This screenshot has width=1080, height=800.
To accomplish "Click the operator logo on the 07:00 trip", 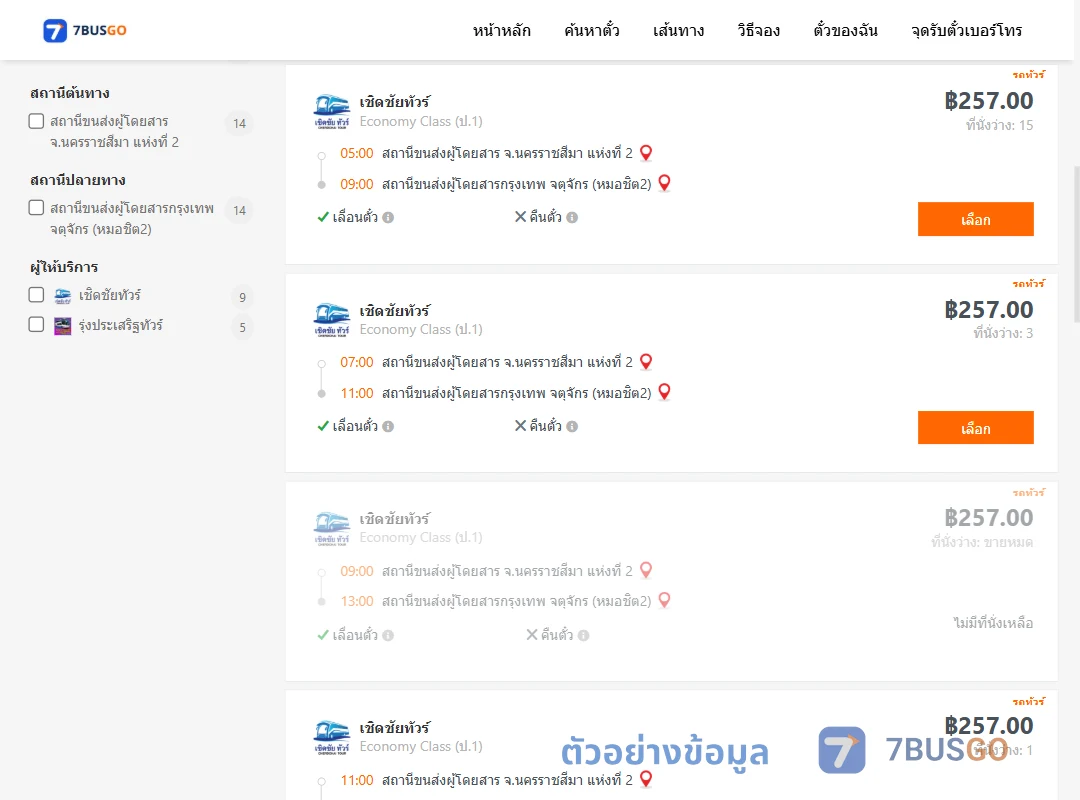I will pyautogui.click(x=332, y=320).
